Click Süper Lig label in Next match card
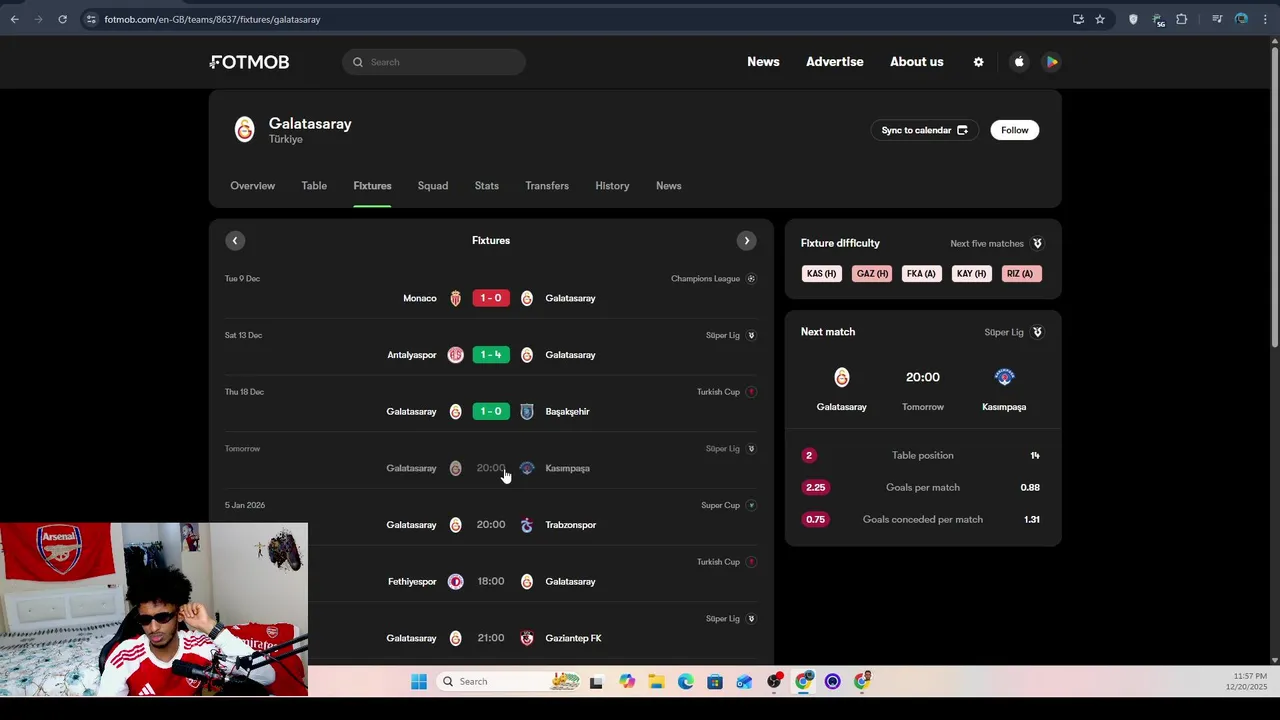Screen dimensions: 1280x720 coord(1004,332)
